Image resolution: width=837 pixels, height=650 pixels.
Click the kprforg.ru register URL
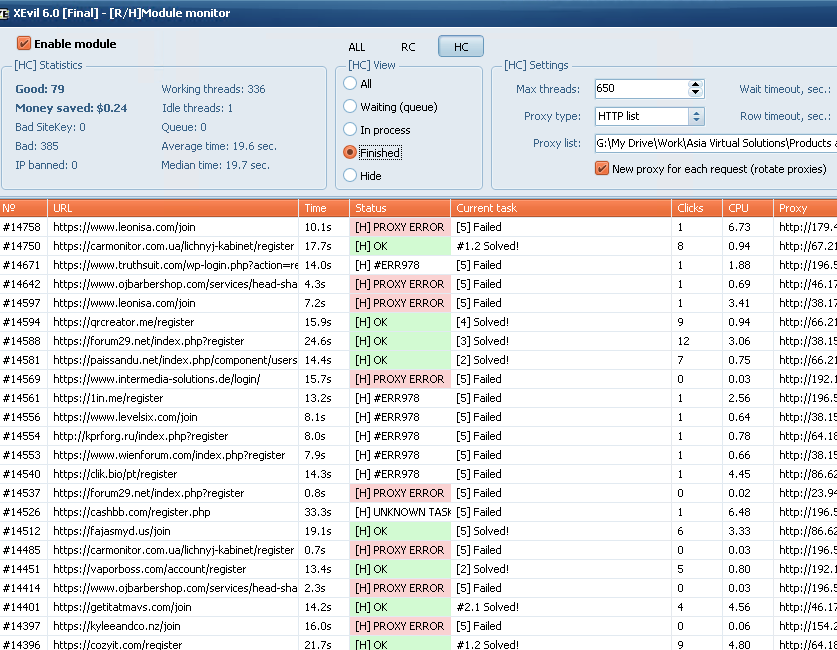click(140, 437)
